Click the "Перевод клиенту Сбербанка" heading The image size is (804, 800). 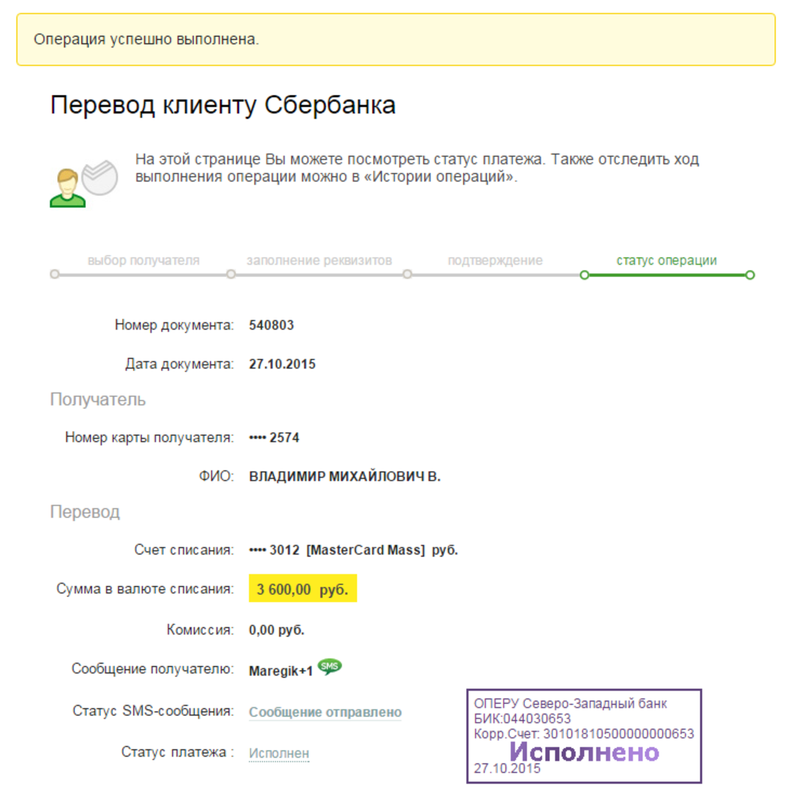click(x=223, y=105)
